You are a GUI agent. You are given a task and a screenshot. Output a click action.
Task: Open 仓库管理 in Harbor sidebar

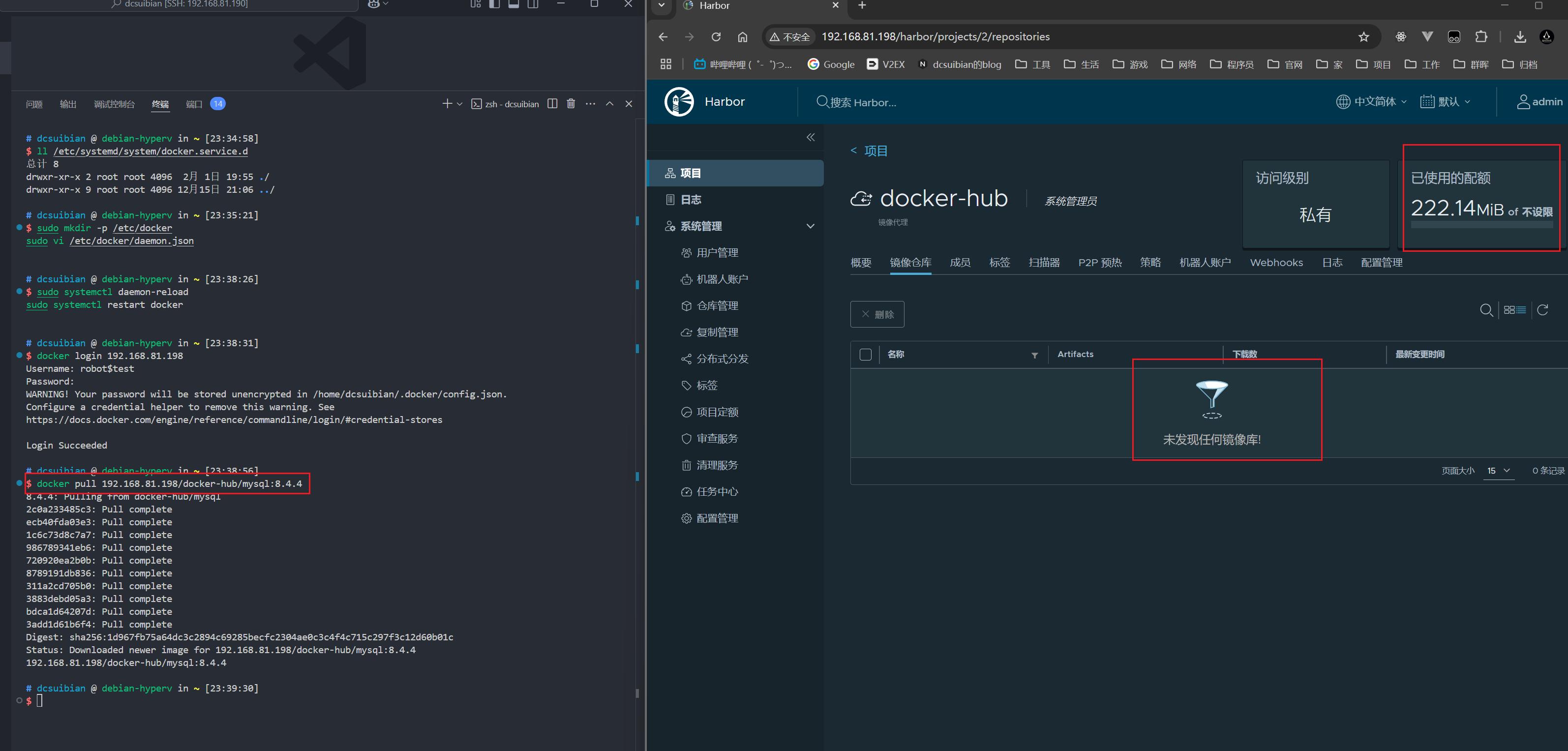[710, 306]
